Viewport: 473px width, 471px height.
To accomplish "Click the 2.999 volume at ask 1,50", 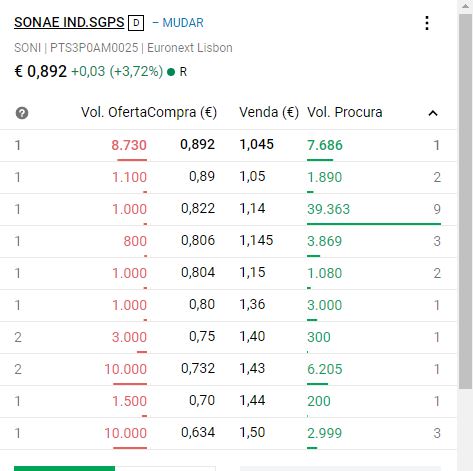I will [x=324, y=433].
